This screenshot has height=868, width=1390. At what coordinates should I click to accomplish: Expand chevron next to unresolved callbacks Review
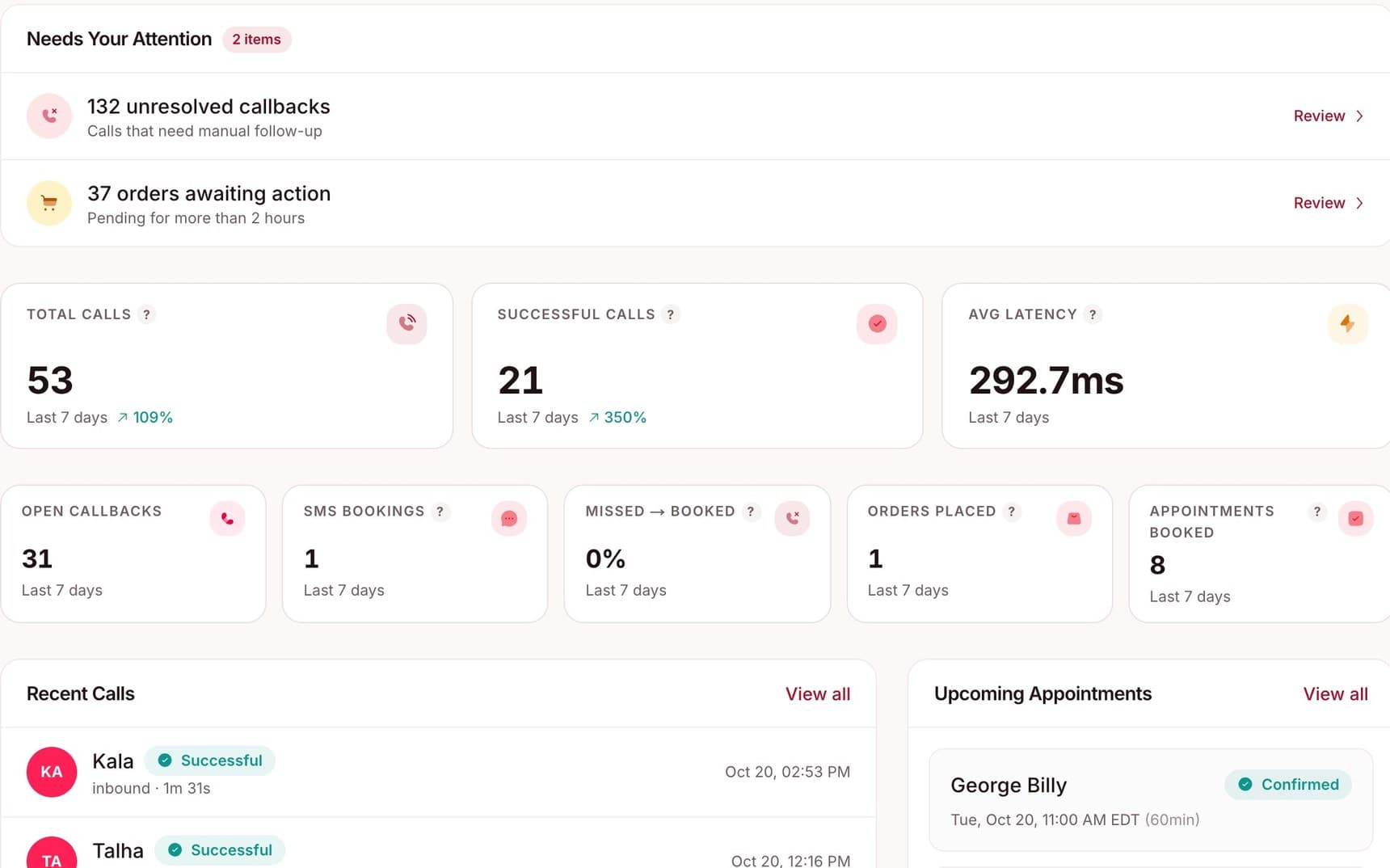coord(1359,116)
